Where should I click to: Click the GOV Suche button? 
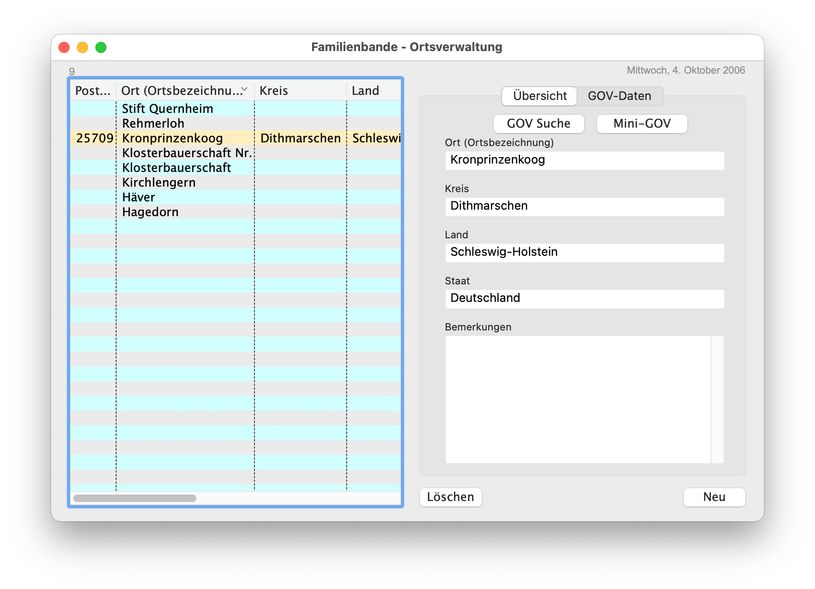click(539, 124)
